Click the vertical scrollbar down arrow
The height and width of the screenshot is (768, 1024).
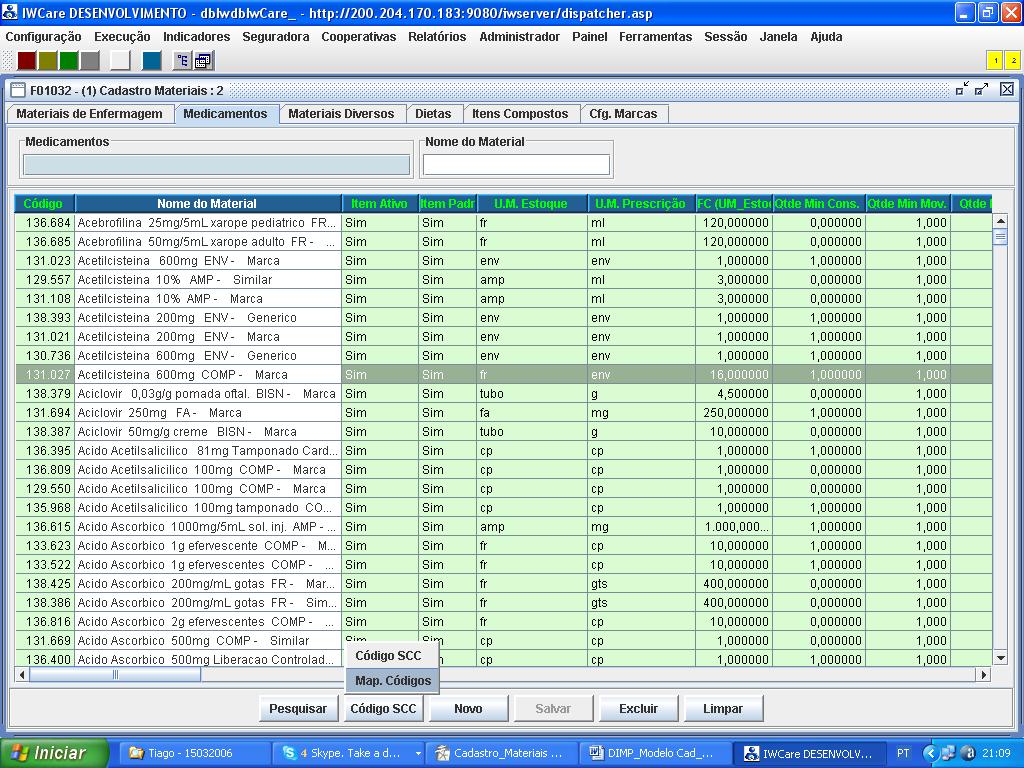pos(1000,658)
